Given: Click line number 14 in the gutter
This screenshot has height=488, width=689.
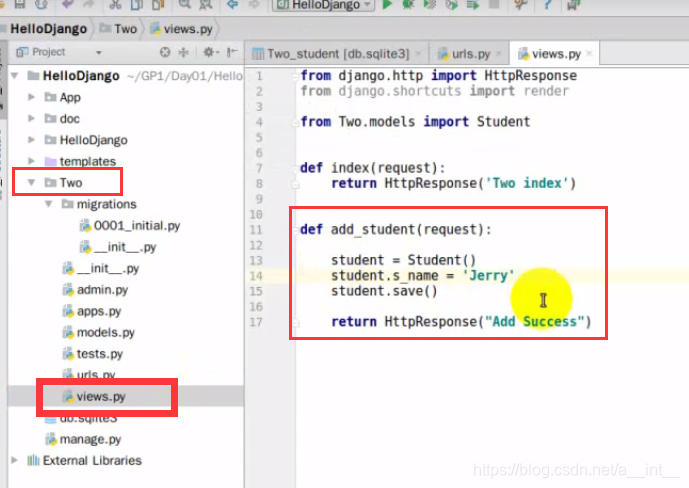Looking at the screenshot, I should [256, 276].
